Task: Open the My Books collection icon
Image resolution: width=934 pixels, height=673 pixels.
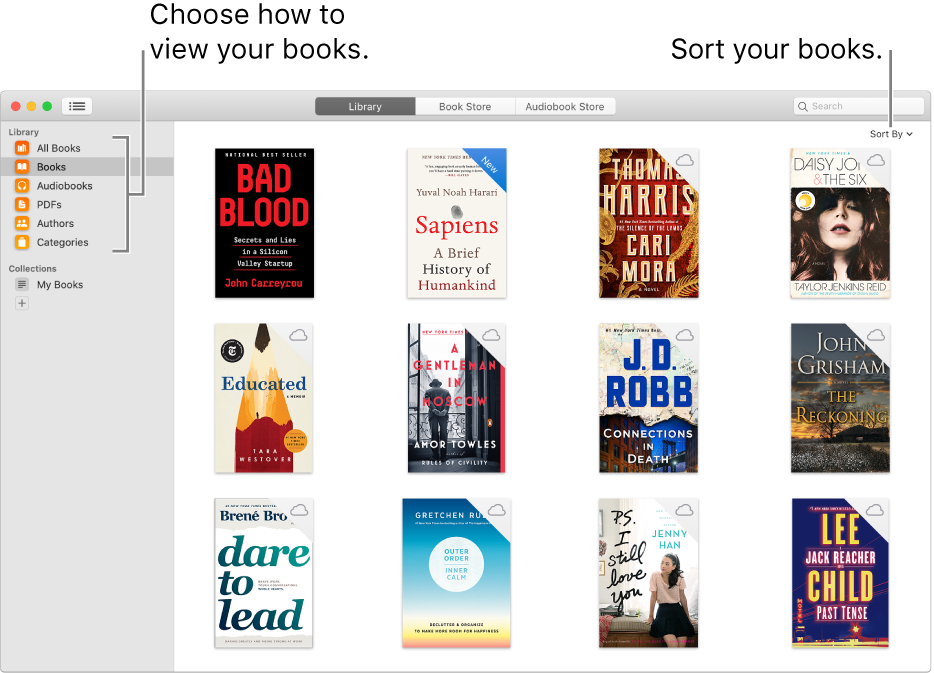Action: [22, 284]
